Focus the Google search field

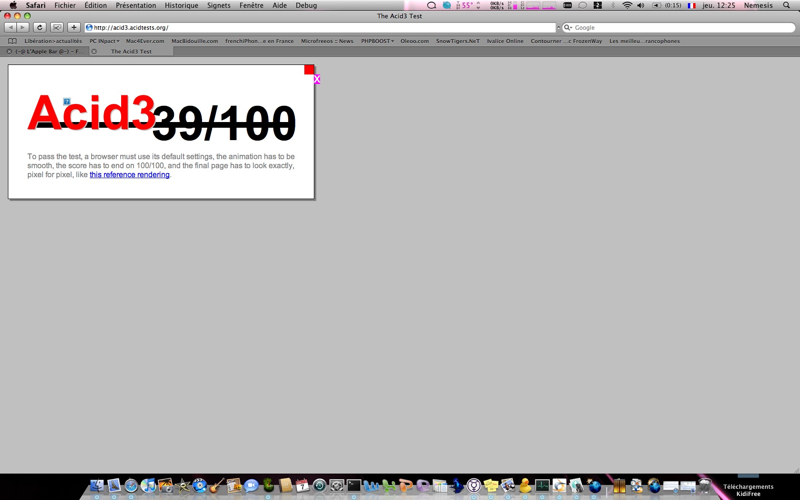[x=679, y=28]
